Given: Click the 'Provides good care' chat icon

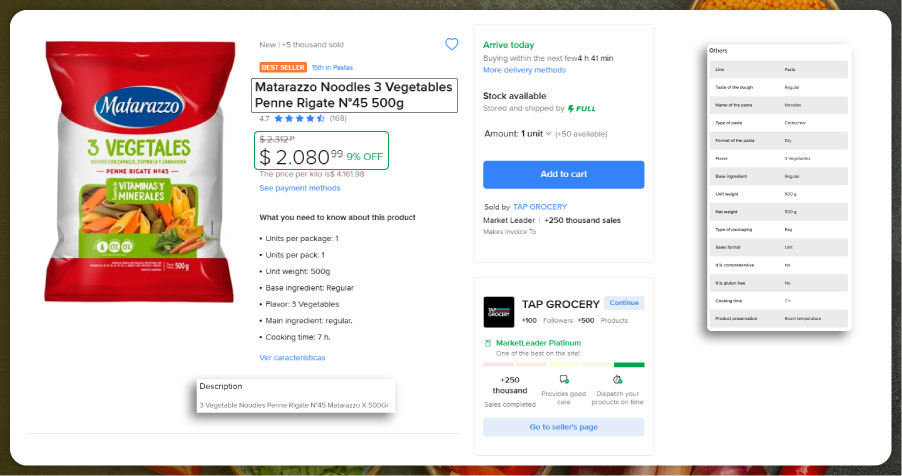Looking at the screenshot, I should tap(564, 380).
